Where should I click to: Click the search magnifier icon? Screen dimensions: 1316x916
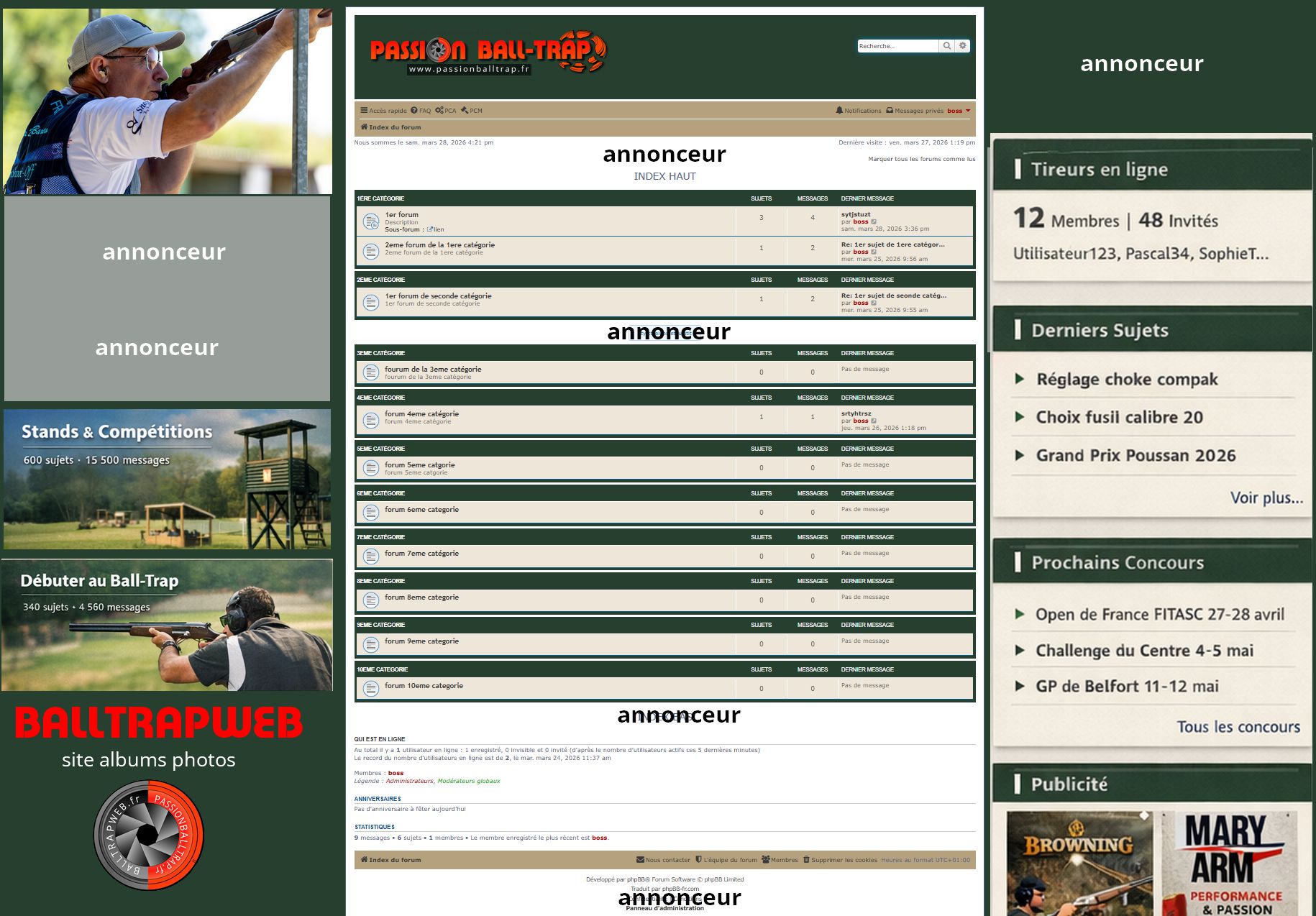[x=947, y=46]
